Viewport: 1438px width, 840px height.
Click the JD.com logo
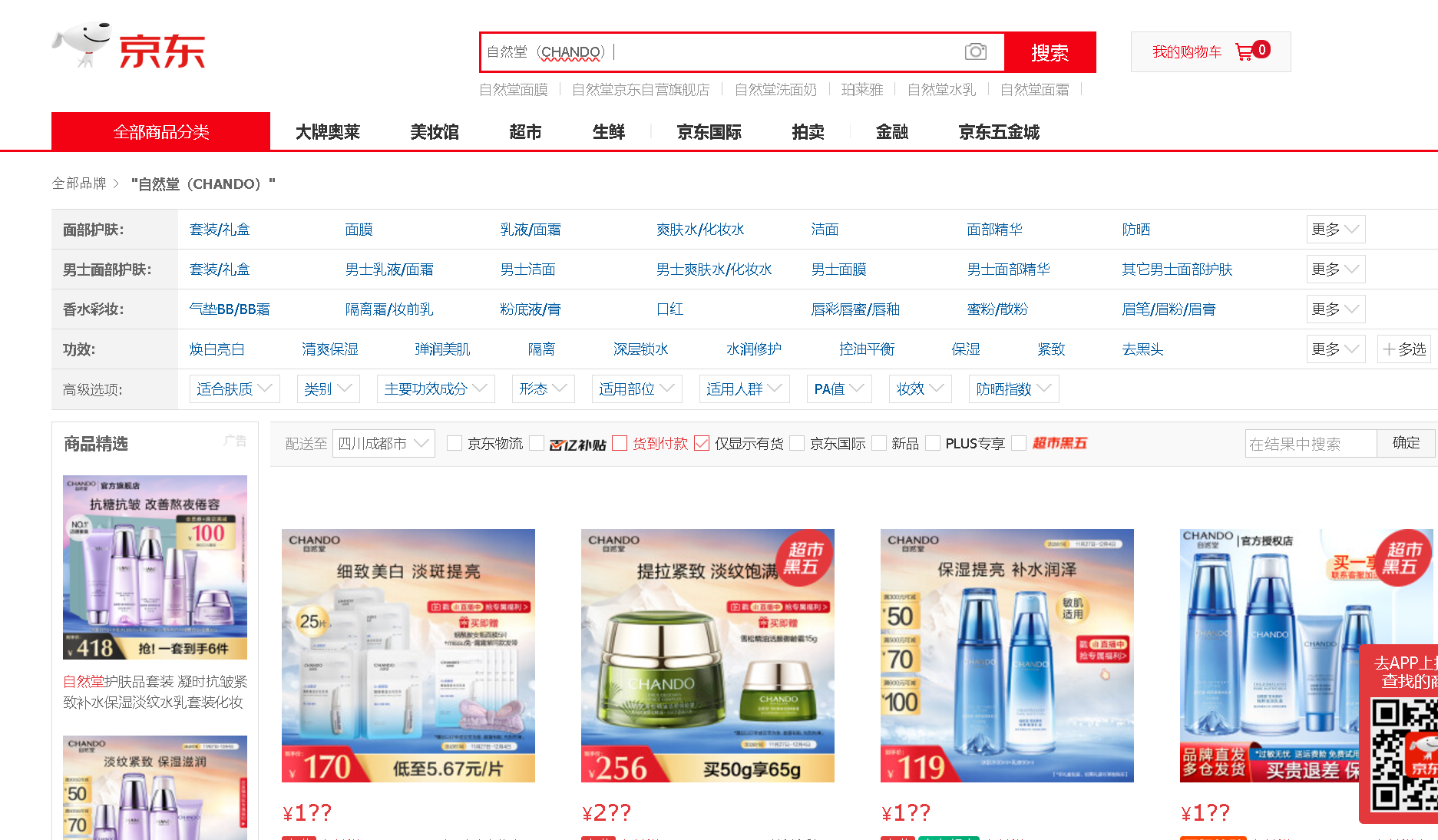pyautogui.click(x=129, y=47)
